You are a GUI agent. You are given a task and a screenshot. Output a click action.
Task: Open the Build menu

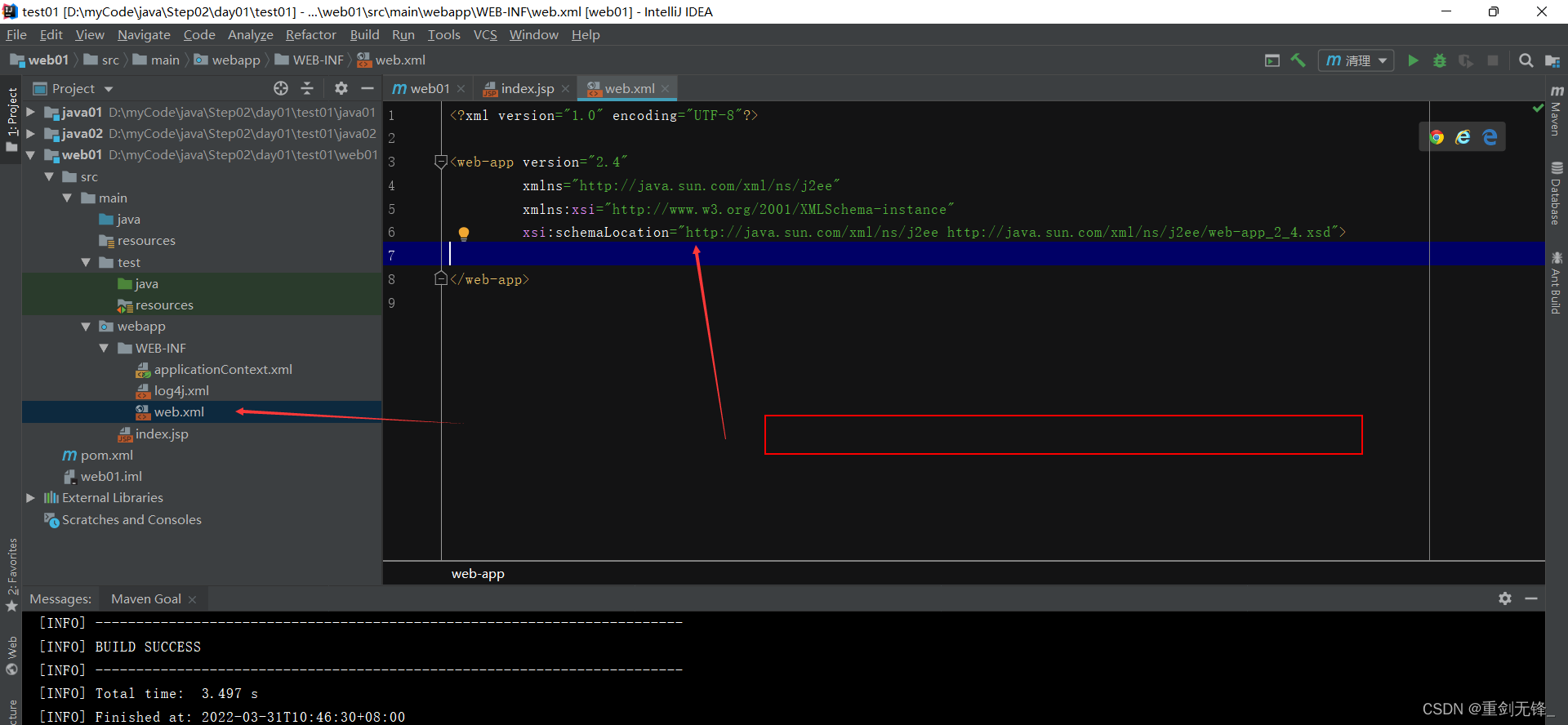click(364, 34)
